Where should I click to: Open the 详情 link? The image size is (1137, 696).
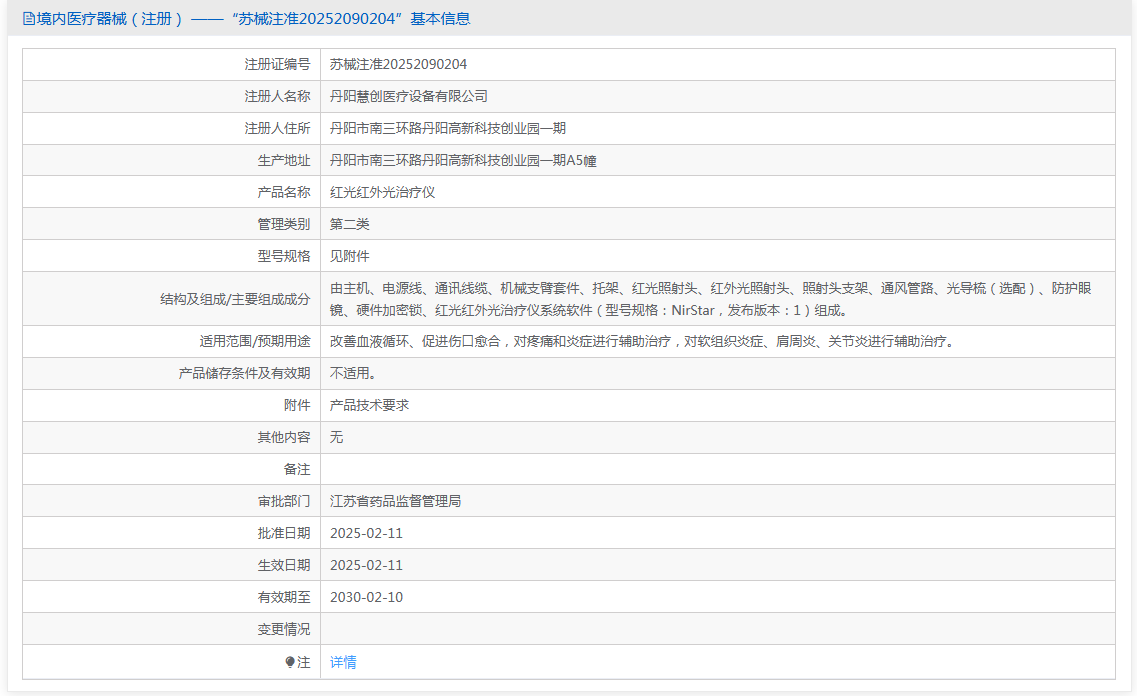click(343, 662)
